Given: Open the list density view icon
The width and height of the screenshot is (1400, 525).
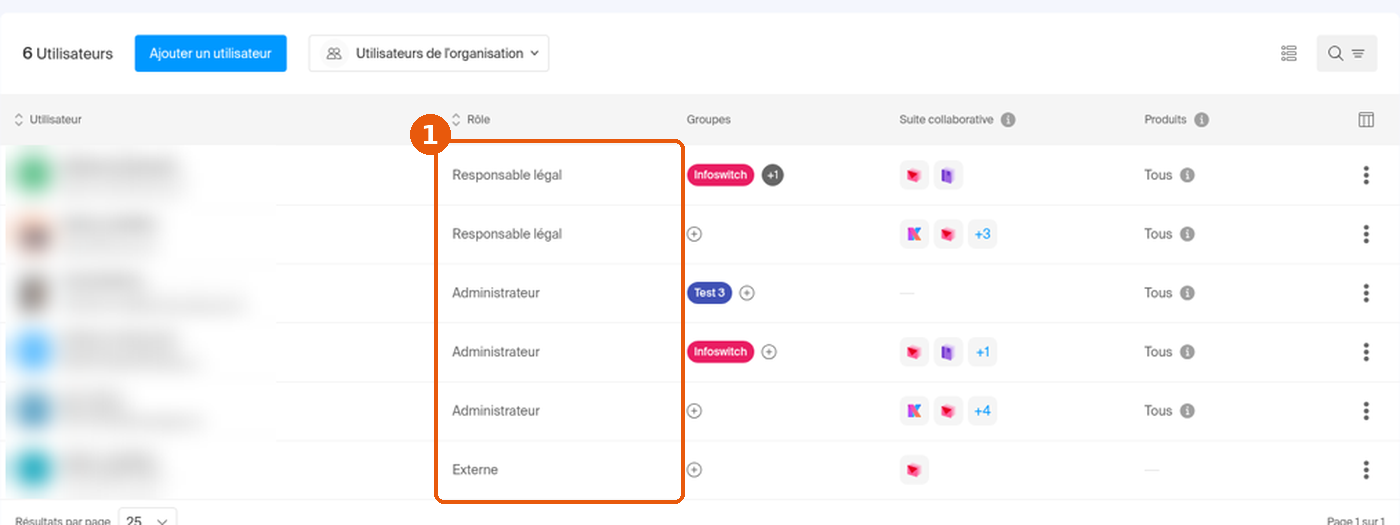Looking at the screenshot, I should click(x=1289, y=53).
